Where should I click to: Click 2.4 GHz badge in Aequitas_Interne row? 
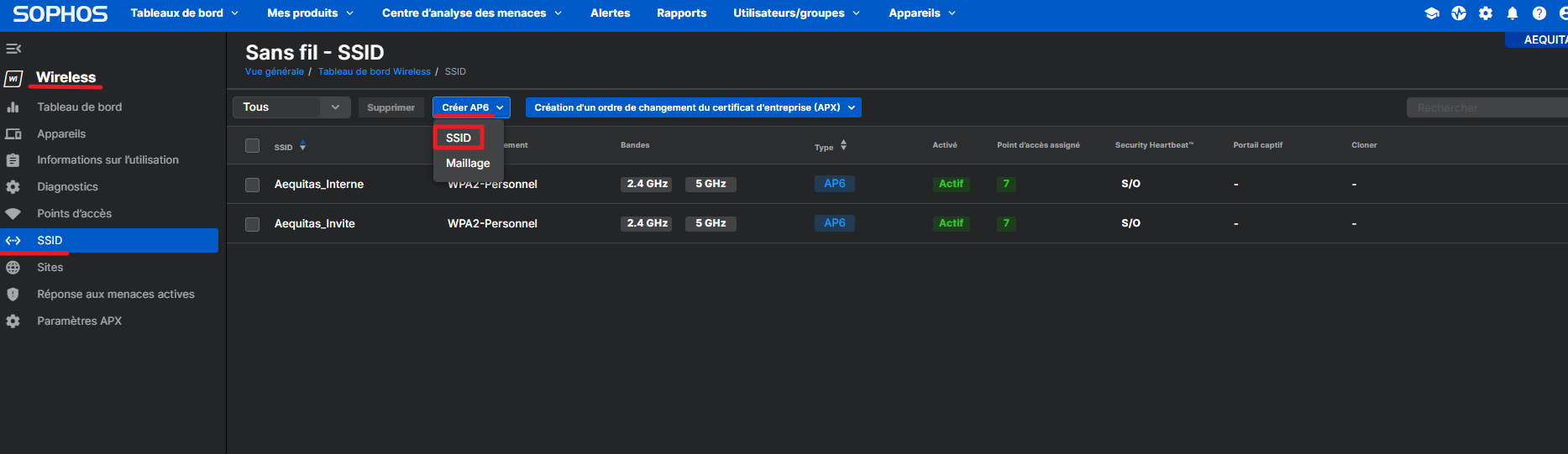647,184
